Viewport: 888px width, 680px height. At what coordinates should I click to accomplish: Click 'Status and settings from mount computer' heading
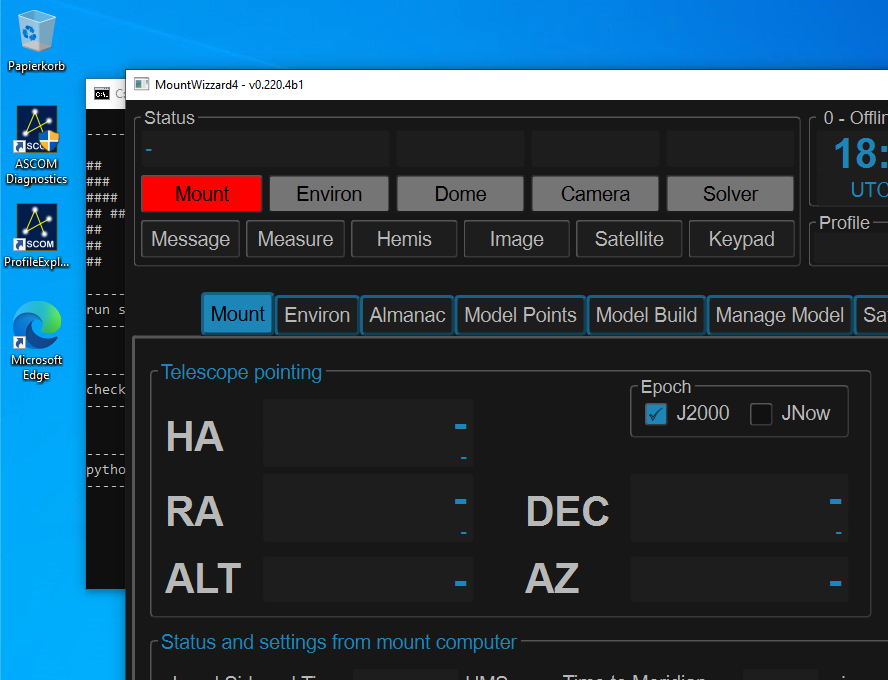coord(339,642)
